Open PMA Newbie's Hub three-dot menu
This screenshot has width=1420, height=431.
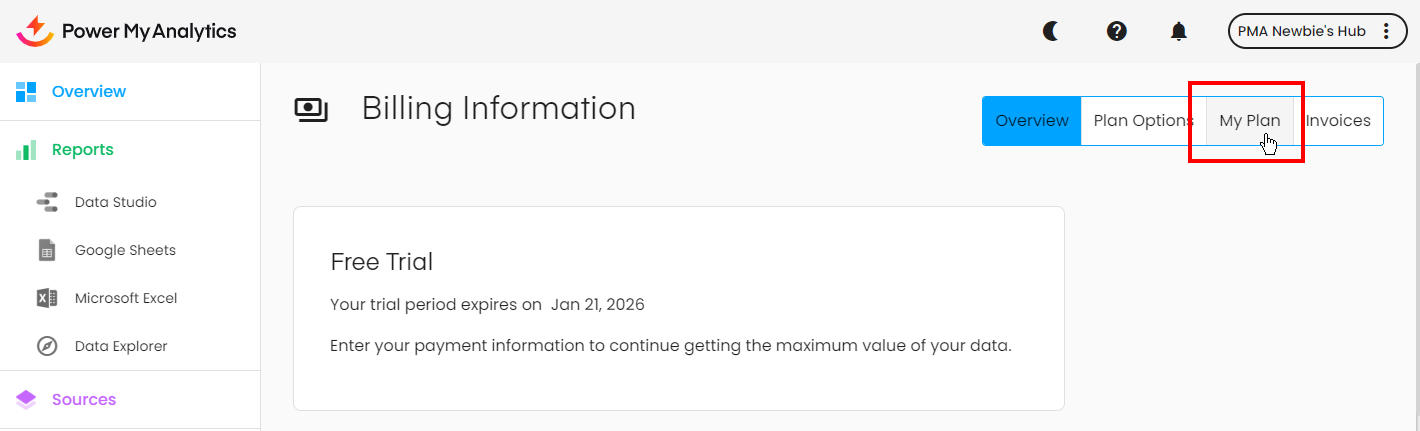1386,31
